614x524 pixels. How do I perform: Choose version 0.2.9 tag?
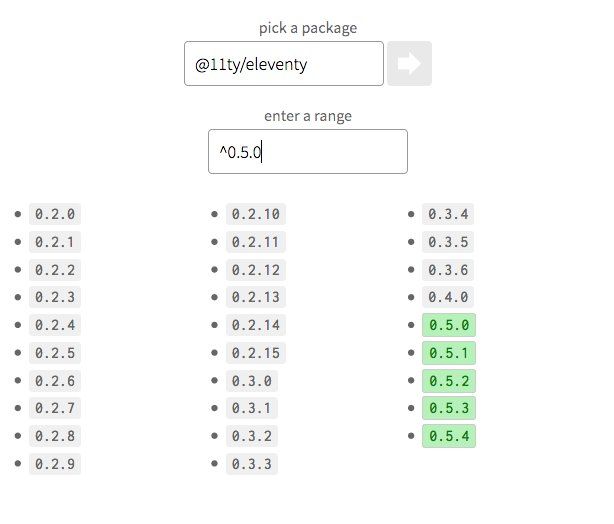click(55, 464)
